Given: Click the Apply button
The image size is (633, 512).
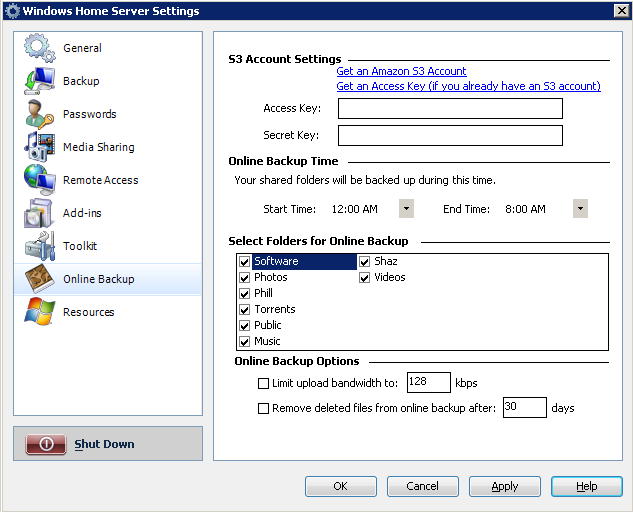Looking at the screenshot, I should [505, 486].
